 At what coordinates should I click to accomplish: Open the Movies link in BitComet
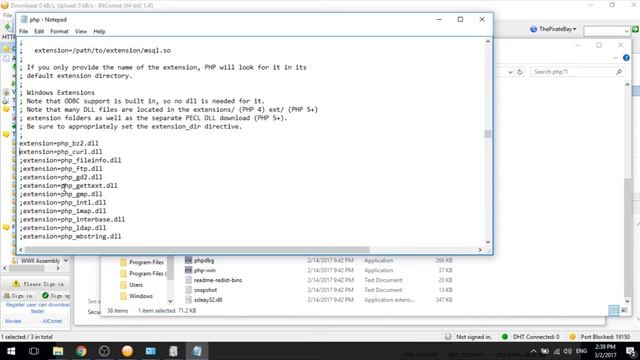pyautogui.click(x=13, y=321)
